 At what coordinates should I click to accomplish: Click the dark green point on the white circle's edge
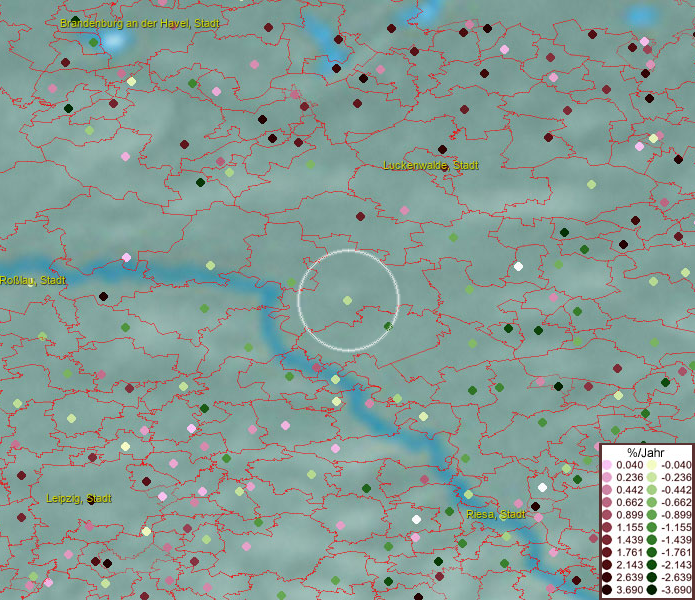(388, 327)
